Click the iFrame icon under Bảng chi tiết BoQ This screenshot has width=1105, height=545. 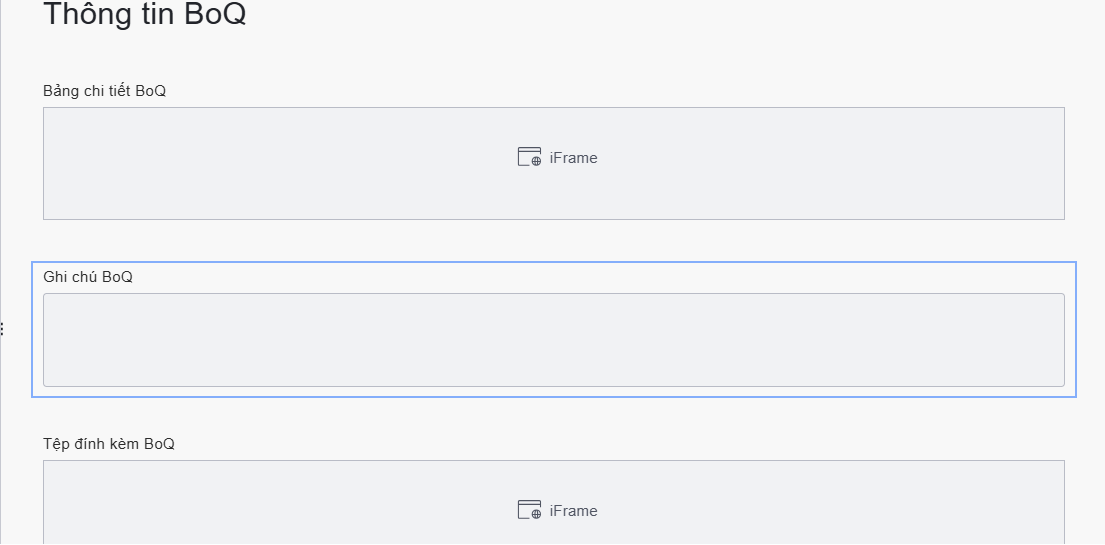pos(529,157)
